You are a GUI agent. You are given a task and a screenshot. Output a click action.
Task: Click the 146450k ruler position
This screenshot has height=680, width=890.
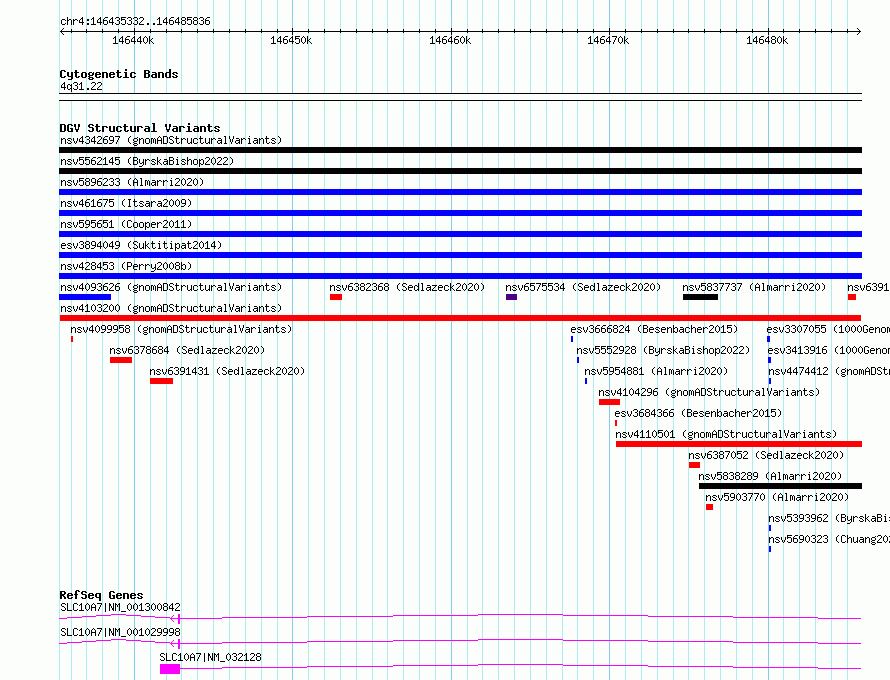click(291, 40)
